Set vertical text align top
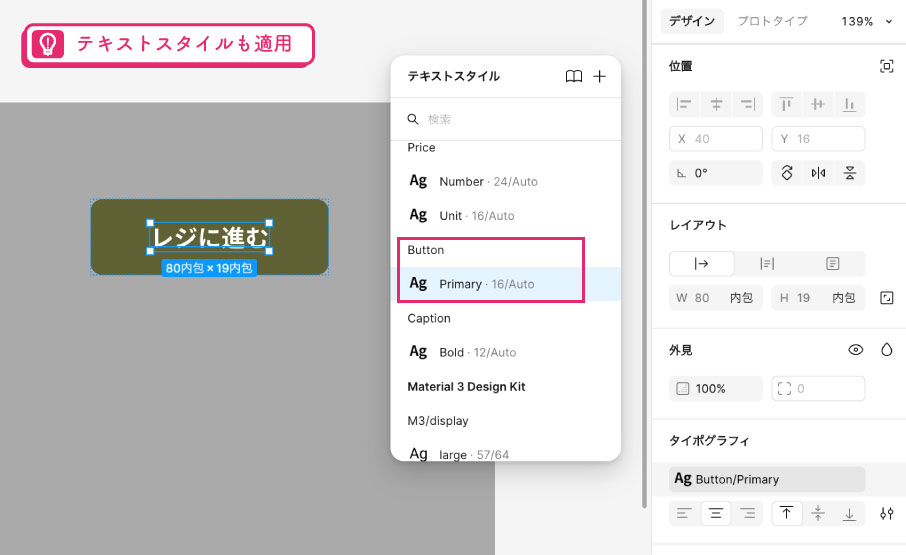 pos(786,513)
